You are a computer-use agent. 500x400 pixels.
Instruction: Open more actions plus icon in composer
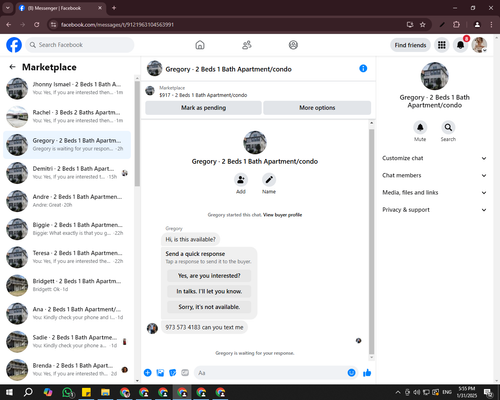tap(148, 373)
